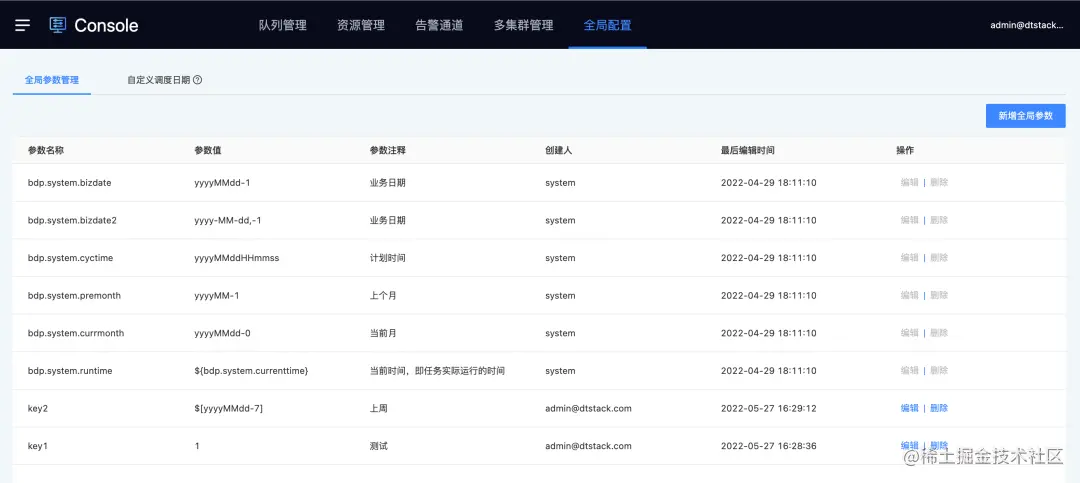Click 删除 for the bdp.system.cyctime row
Screen dimensions: 1080x483
[939, 258]
